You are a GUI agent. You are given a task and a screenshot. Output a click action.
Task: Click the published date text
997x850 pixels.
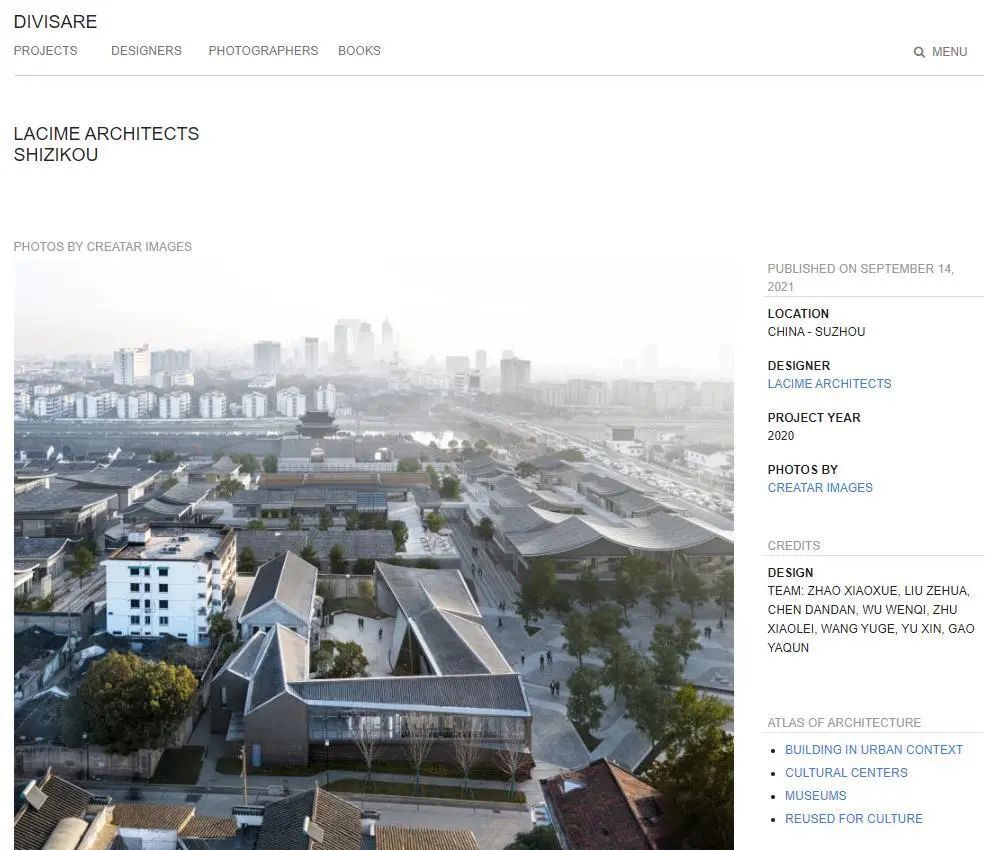tap(860, 277)
